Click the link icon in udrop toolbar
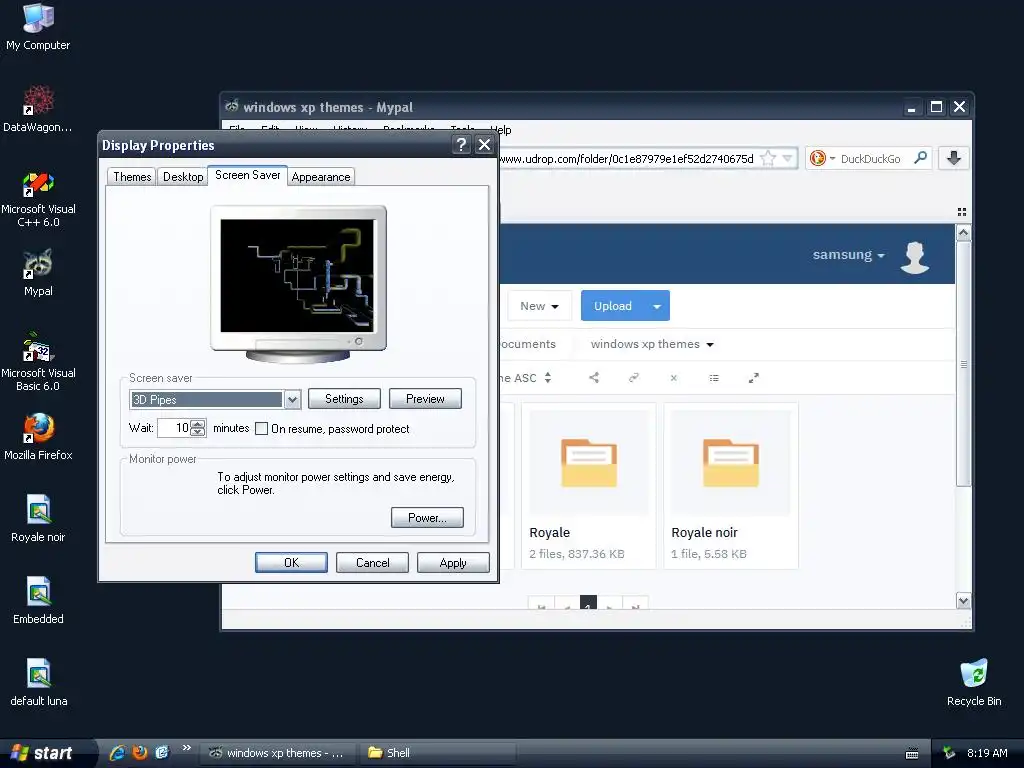Image resolution: width=1024 pixels, height=768 pixels. click(633, 377)
